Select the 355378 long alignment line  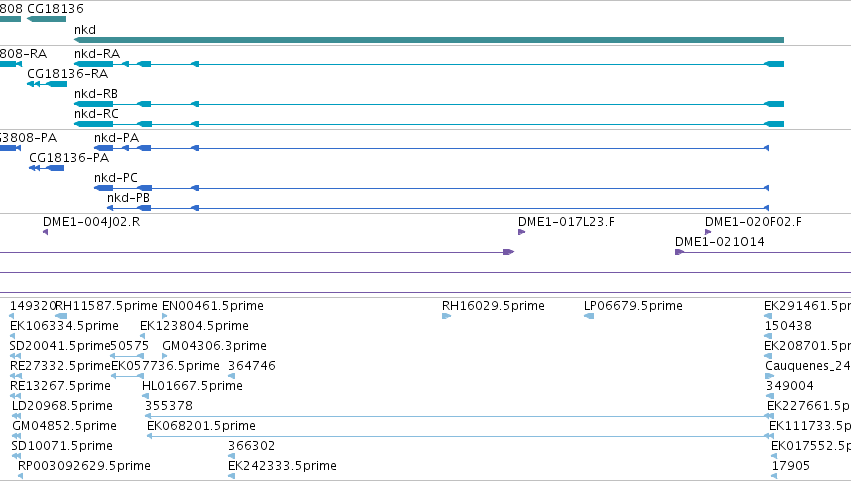point(459,416)
